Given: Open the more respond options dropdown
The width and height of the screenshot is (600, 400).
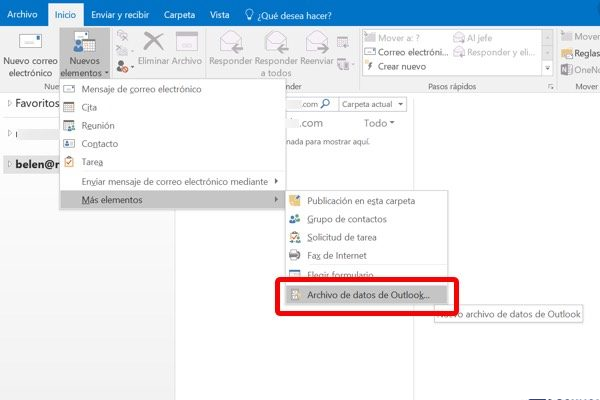Looking at the screenshot, I should coord(346,65).
